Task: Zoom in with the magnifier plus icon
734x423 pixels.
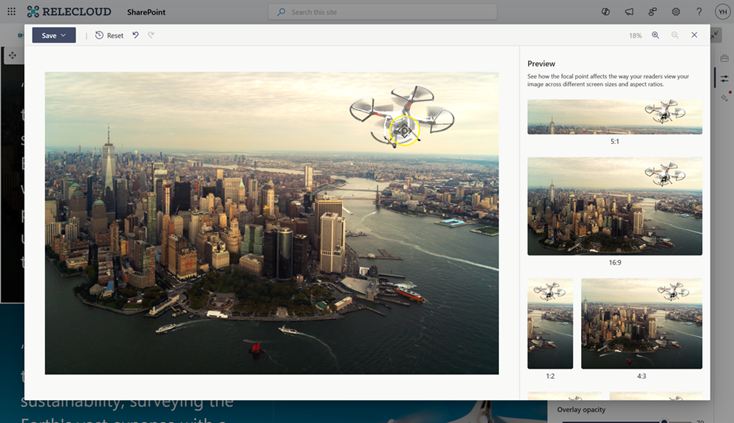Action: click(656, 35)
